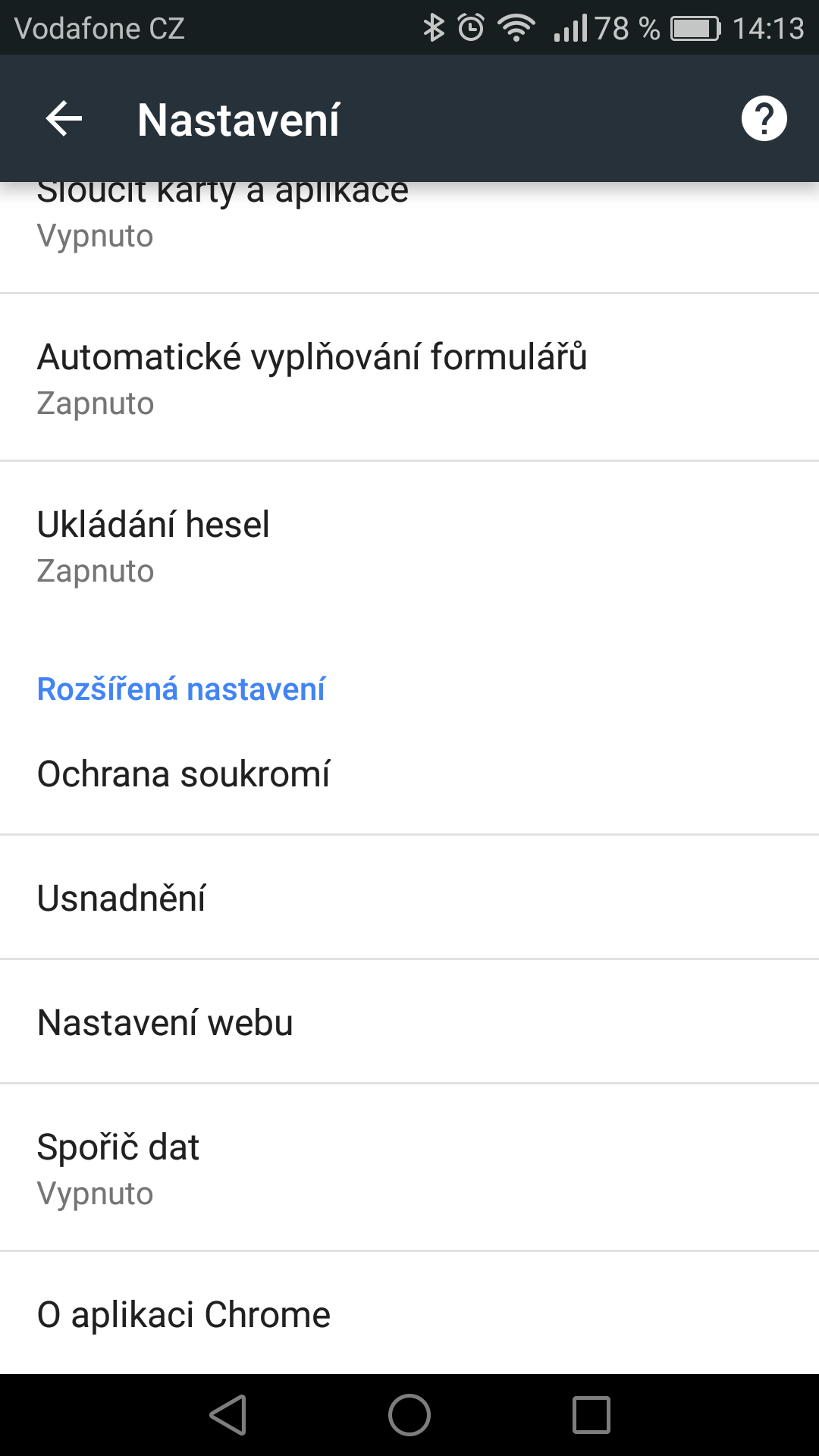Viewport: 819px width, 1456px height.
Task: Tap the Bluetooth status bar icon
Action: coord(434,28)
